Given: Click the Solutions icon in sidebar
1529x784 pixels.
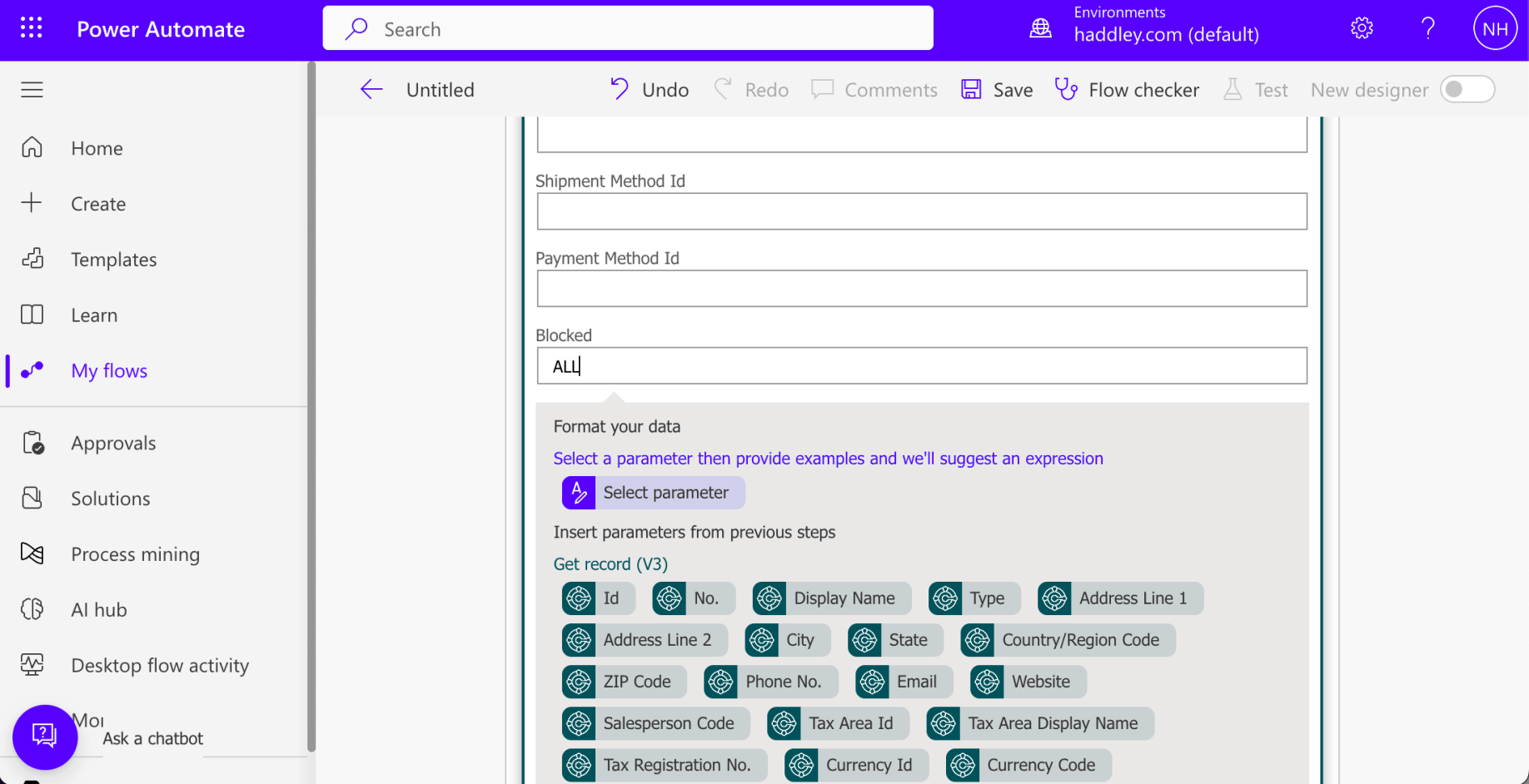Looking at the screenshot, I should point(32,498).
